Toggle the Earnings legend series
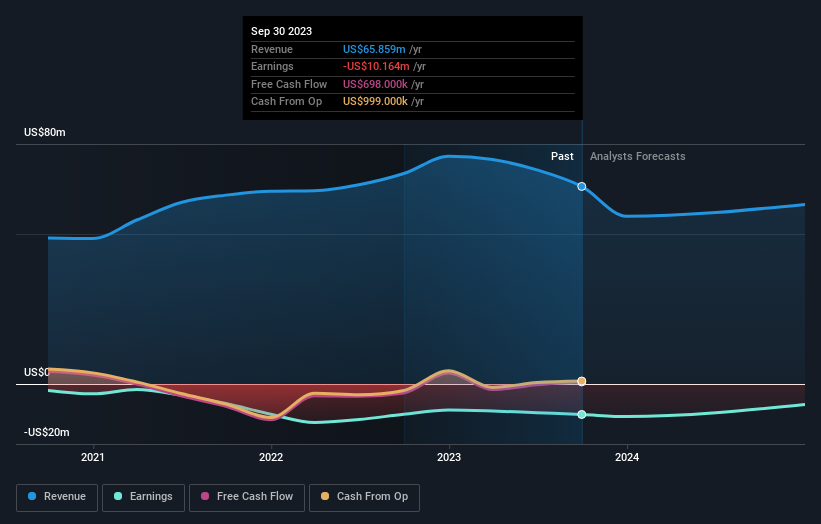Screen dimensions: 821x524 pyautogui.click(x=143, y=497)
